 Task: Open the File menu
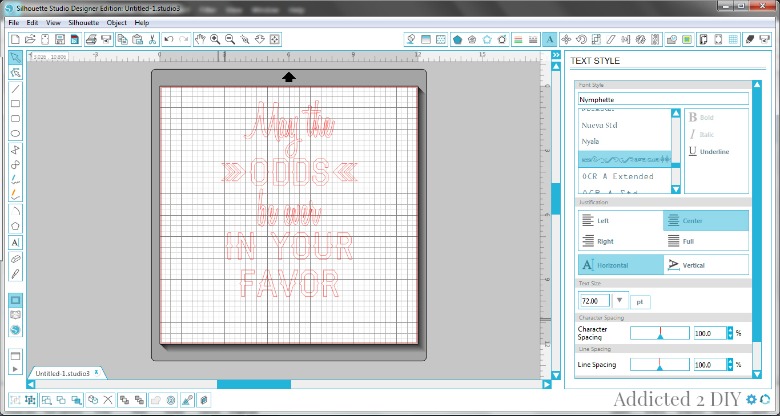[x=13, y=23]
